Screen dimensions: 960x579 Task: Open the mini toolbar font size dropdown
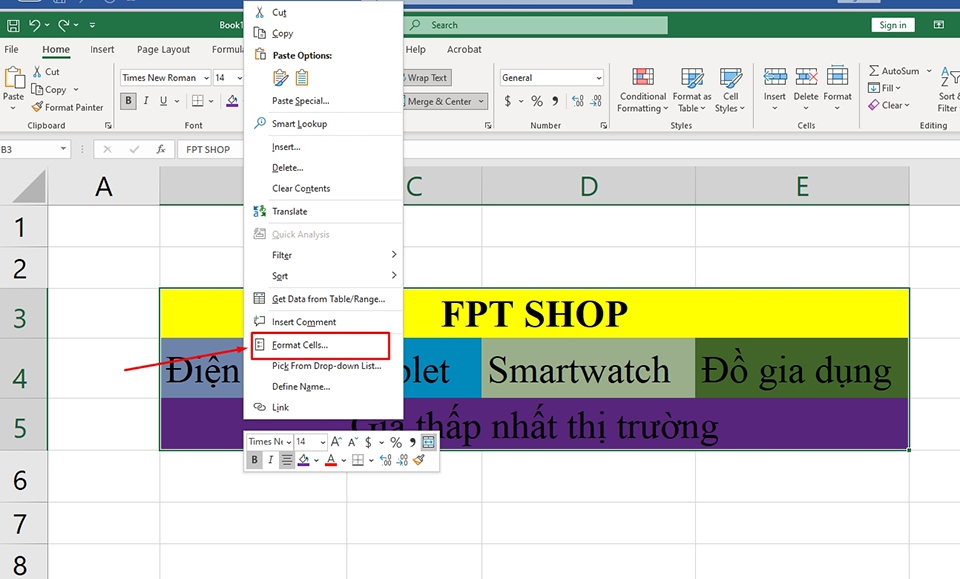(323, 442)
